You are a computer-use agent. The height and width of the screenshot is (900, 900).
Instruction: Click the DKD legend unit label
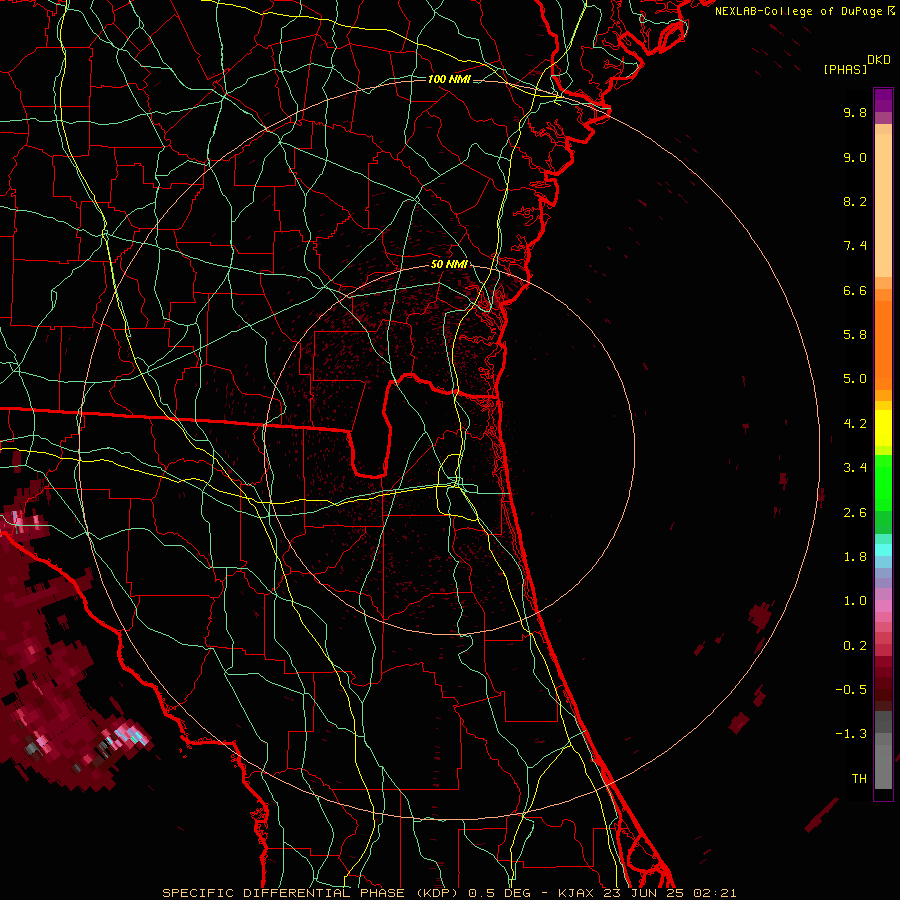pos(879,60)
